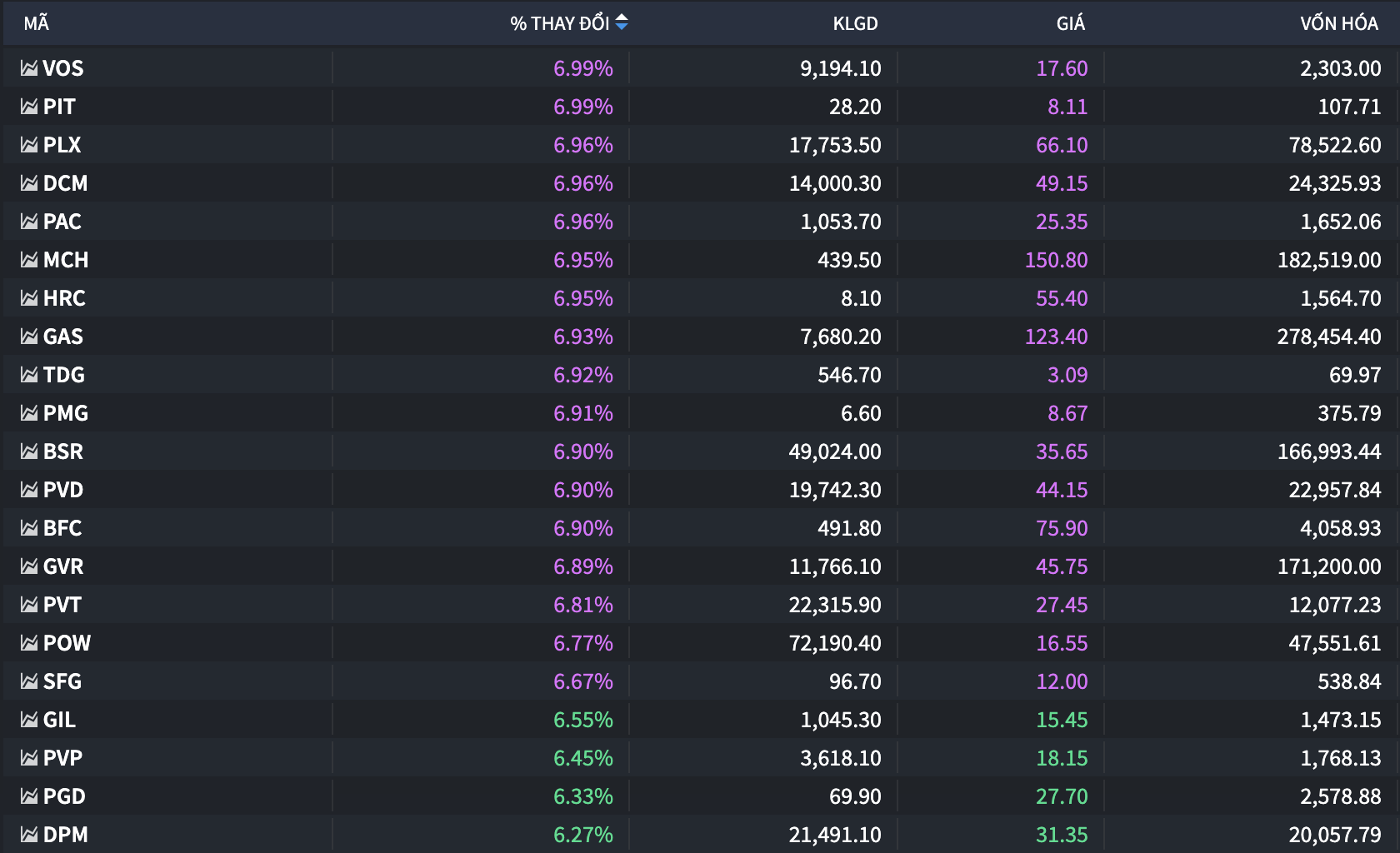Open the PVD stock ticker link
The height and width of the screenshot is (853, 1400).
pos(63,490)
